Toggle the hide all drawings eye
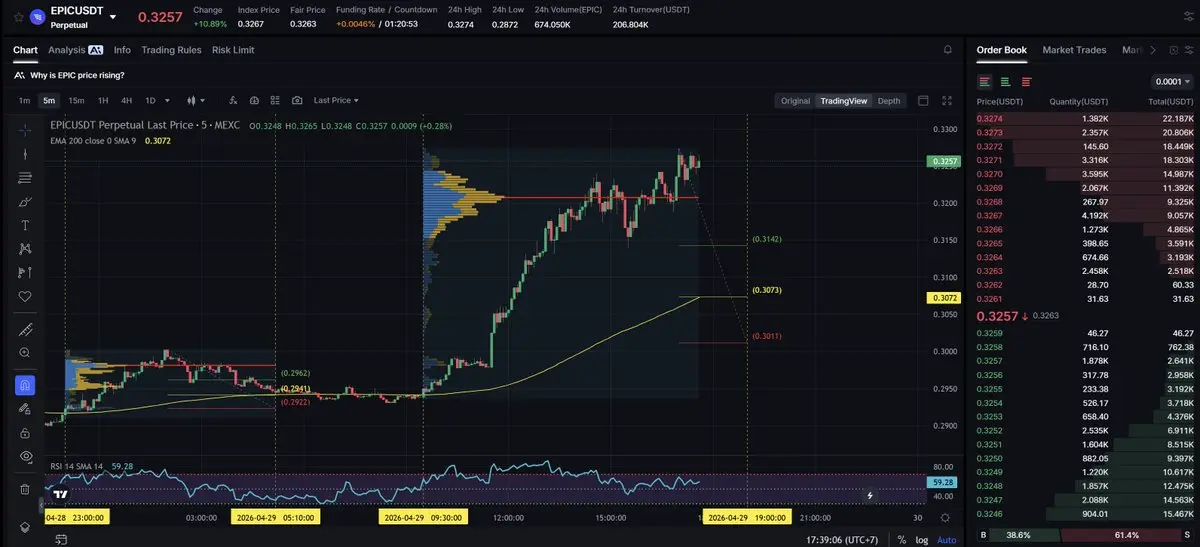1200x547 pixels. (x=25, y=456)
